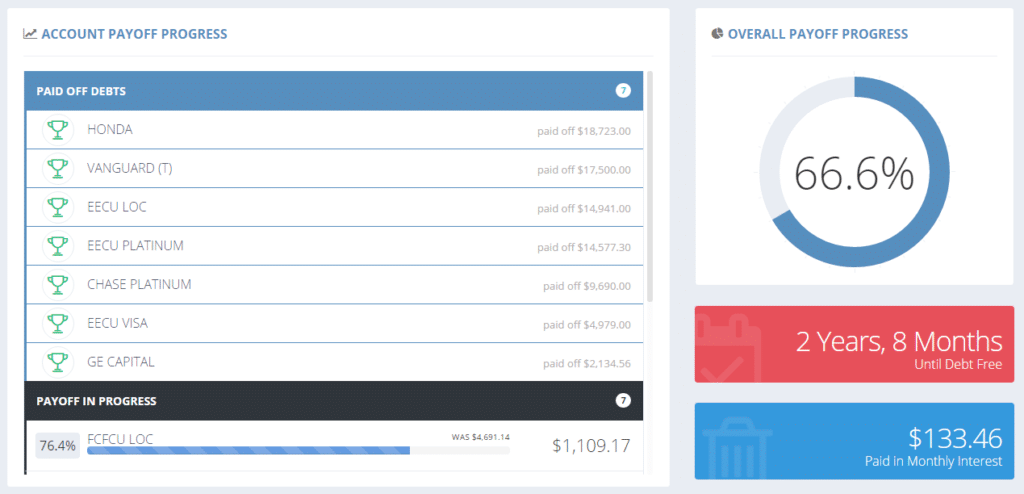Click the EECU PLATINUM trophy icon
Viewport: 1024px width, 494px height.
[58, 246]
